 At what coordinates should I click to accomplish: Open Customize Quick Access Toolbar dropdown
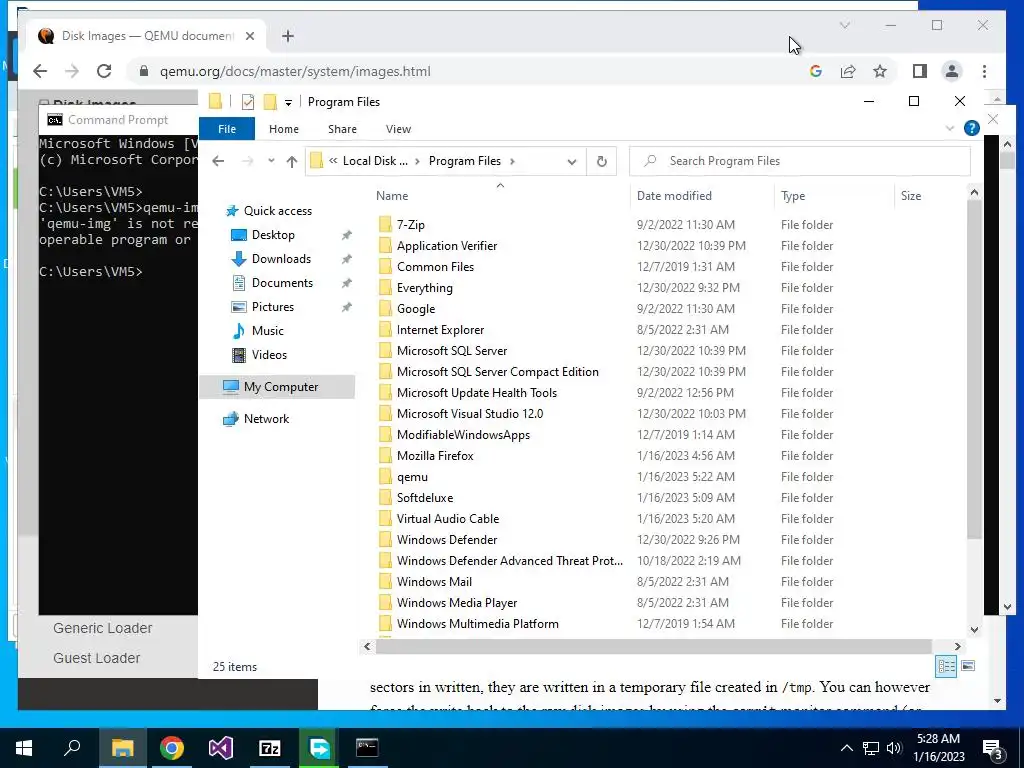pos(288,103)
